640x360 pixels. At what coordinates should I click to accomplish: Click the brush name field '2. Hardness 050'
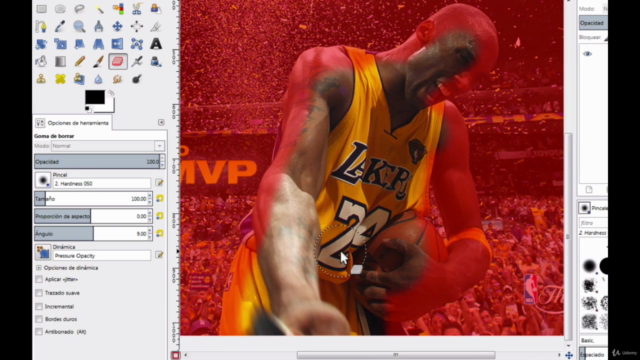pos(102,184)
